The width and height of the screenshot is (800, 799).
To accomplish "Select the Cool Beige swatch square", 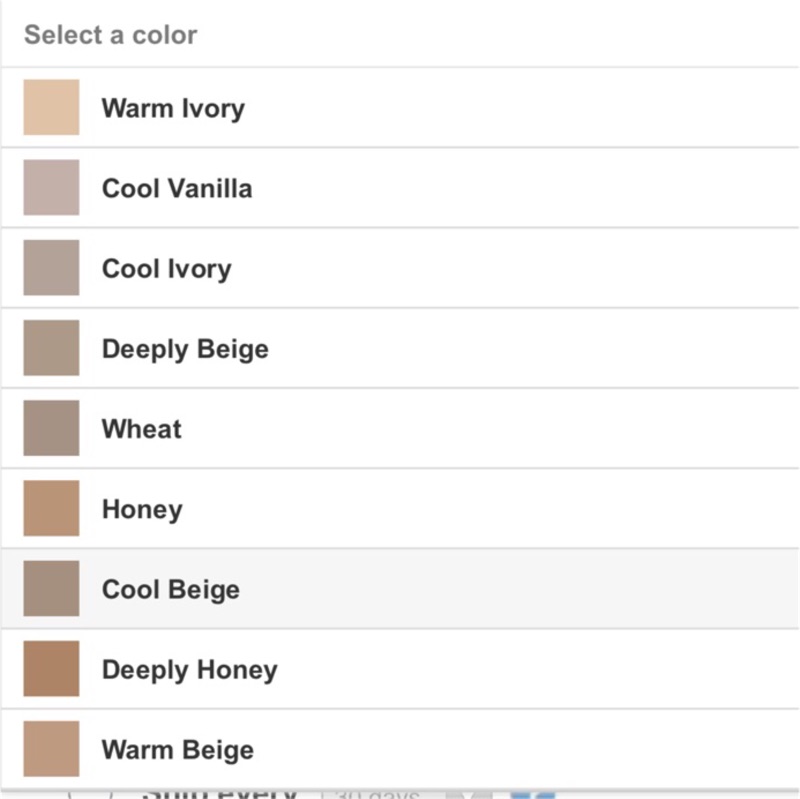I will tap(51, 588).
